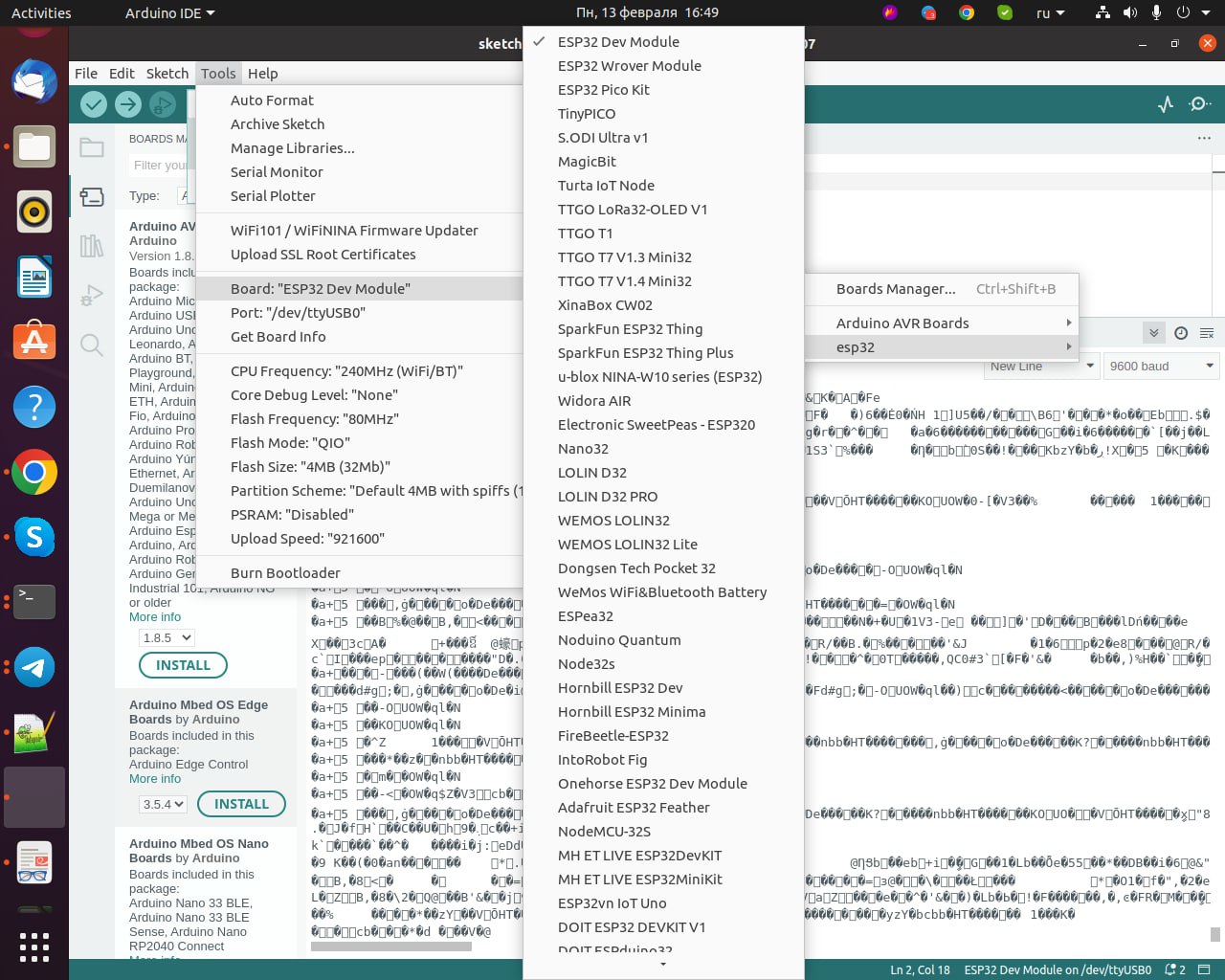Open the New Line ending dropdown

click(1041, 366)
